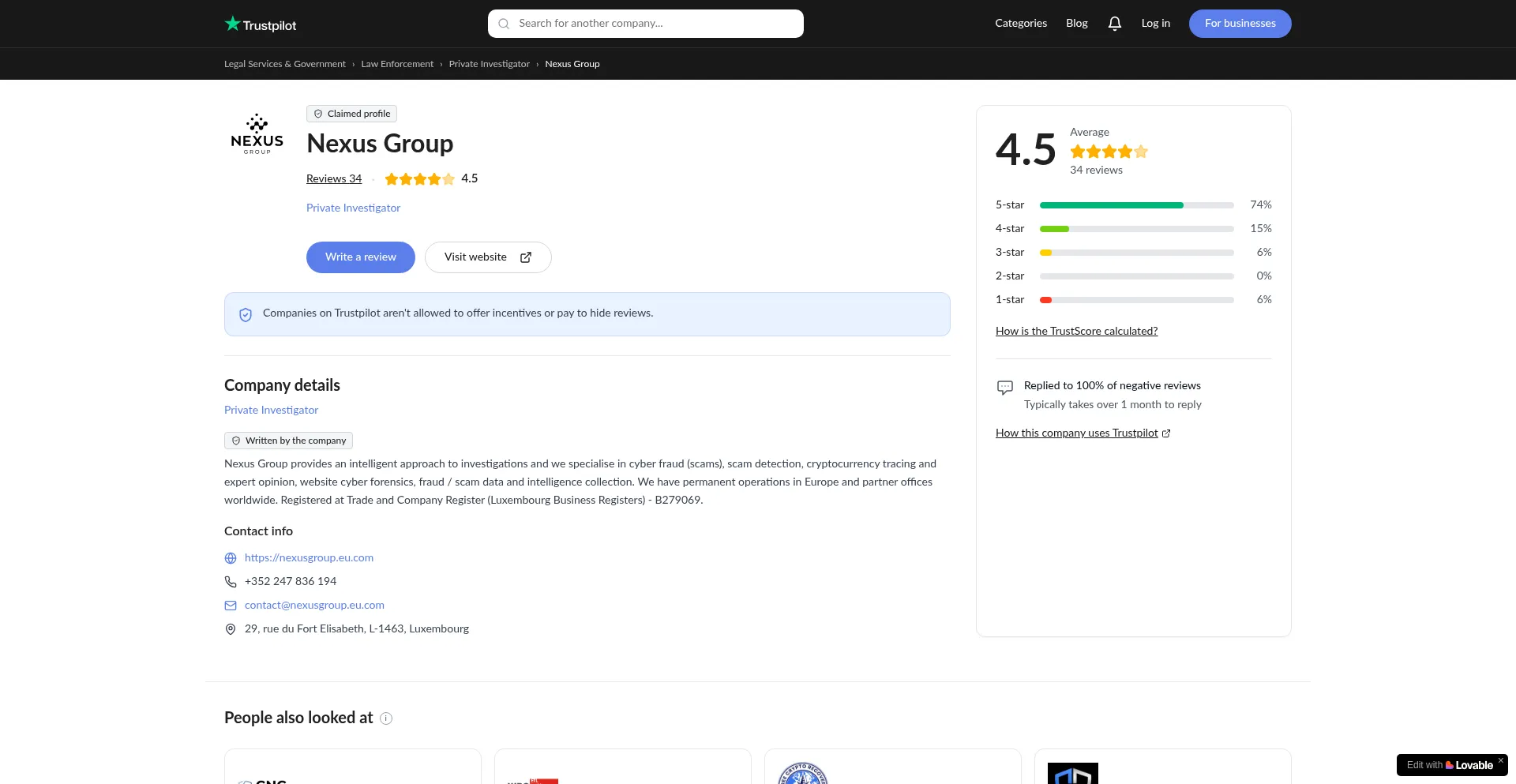Click the envelope icon next to the contact email
The width and height of the screenshot is (1516, 784).
click(x=230, y=606)
